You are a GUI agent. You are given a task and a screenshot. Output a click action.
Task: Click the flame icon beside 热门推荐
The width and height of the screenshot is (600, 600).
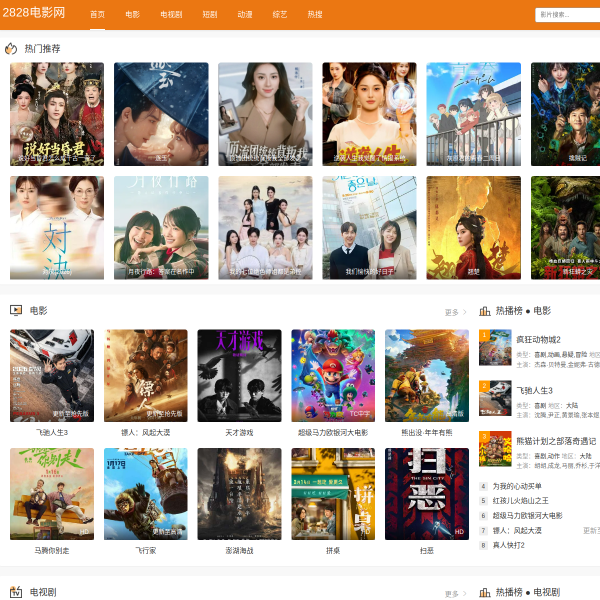[x=11, y=49]
